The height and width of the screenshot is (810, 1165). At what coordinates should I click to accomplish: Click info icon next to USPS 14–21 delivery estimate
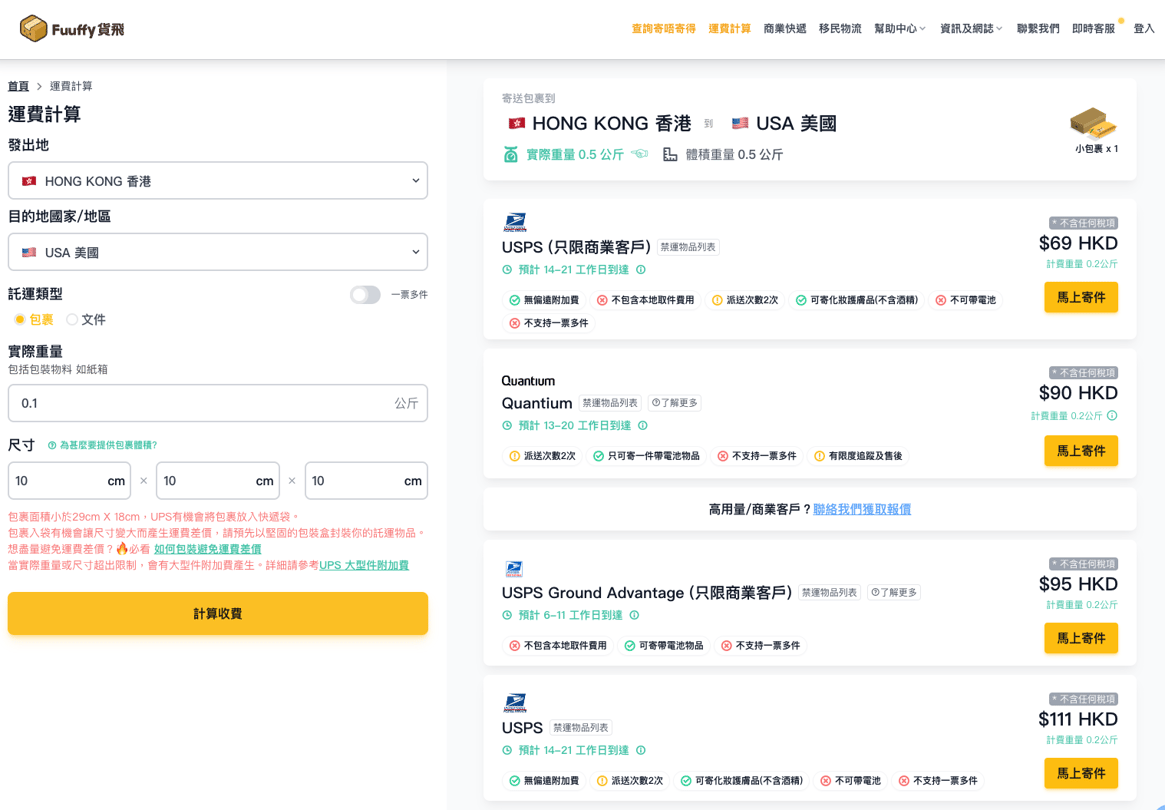[641, 270]
